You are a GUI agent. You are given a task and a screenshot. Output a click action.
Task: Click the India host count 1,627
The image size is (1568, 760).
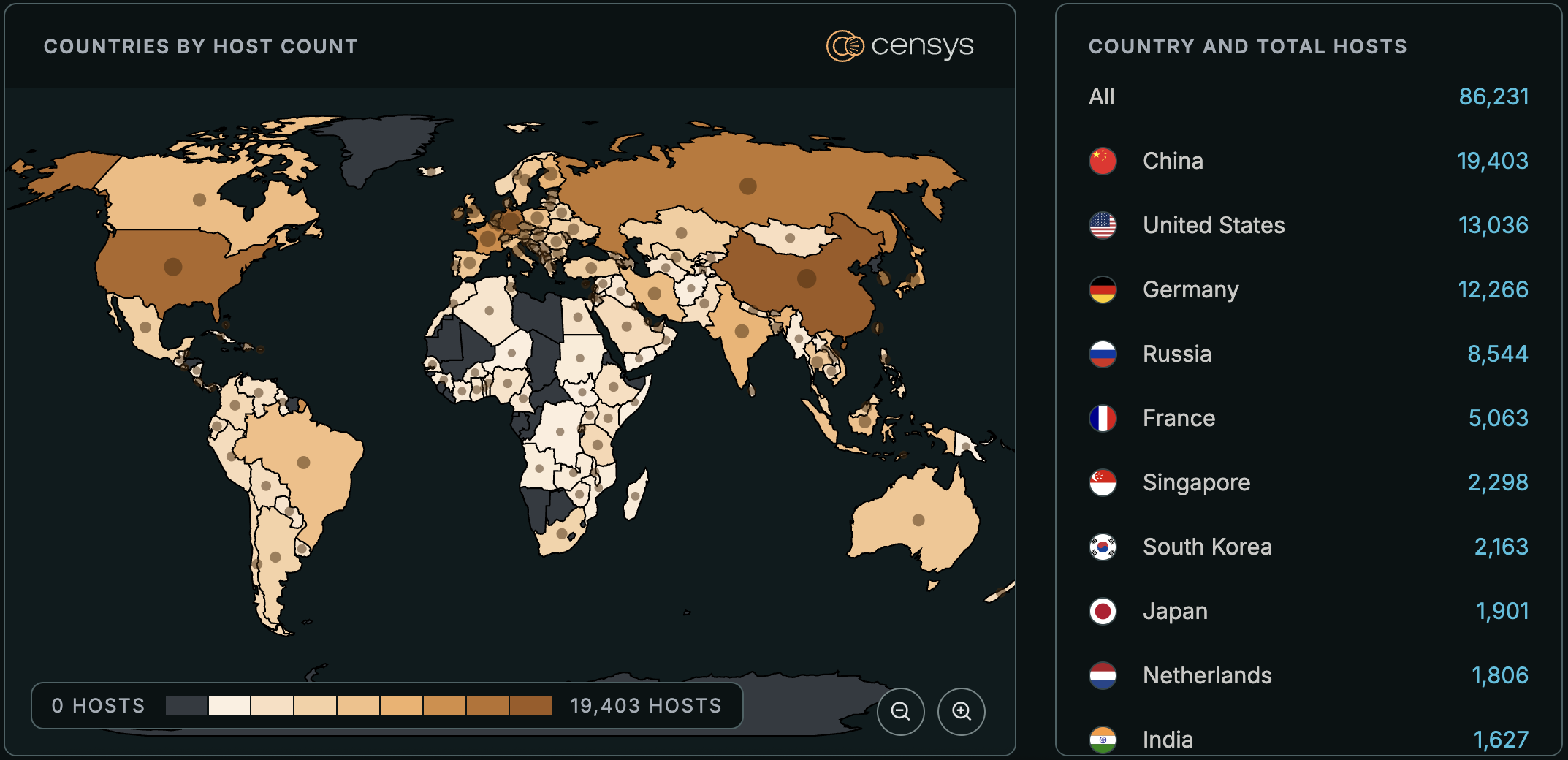[1501, 740]
